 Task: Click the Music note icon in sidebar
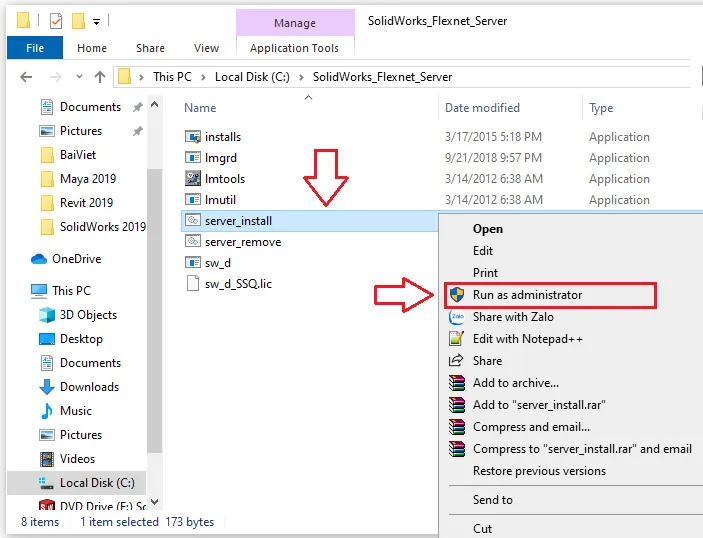point(47,411)
